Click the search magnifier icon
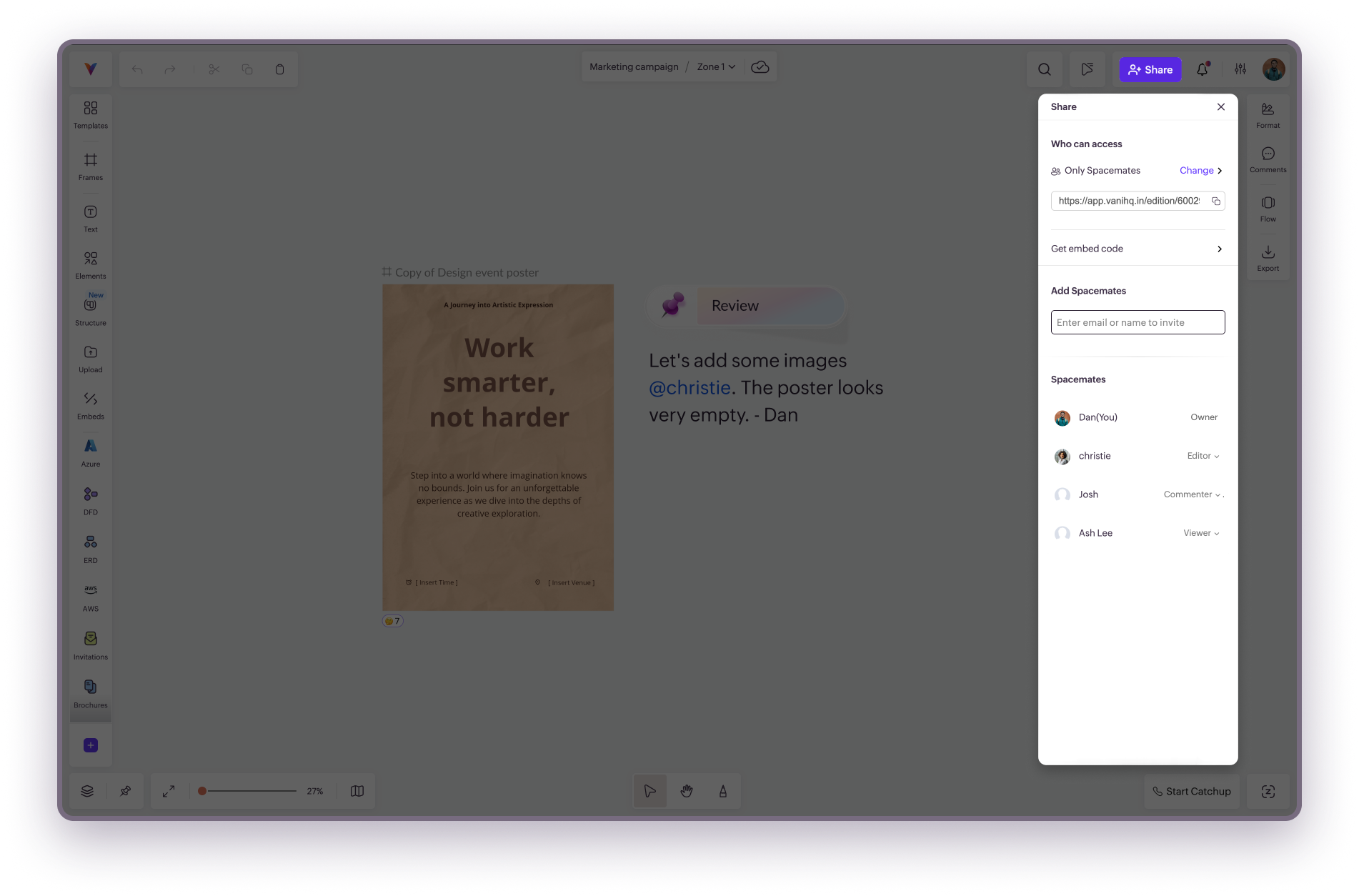 (1044, 69)
